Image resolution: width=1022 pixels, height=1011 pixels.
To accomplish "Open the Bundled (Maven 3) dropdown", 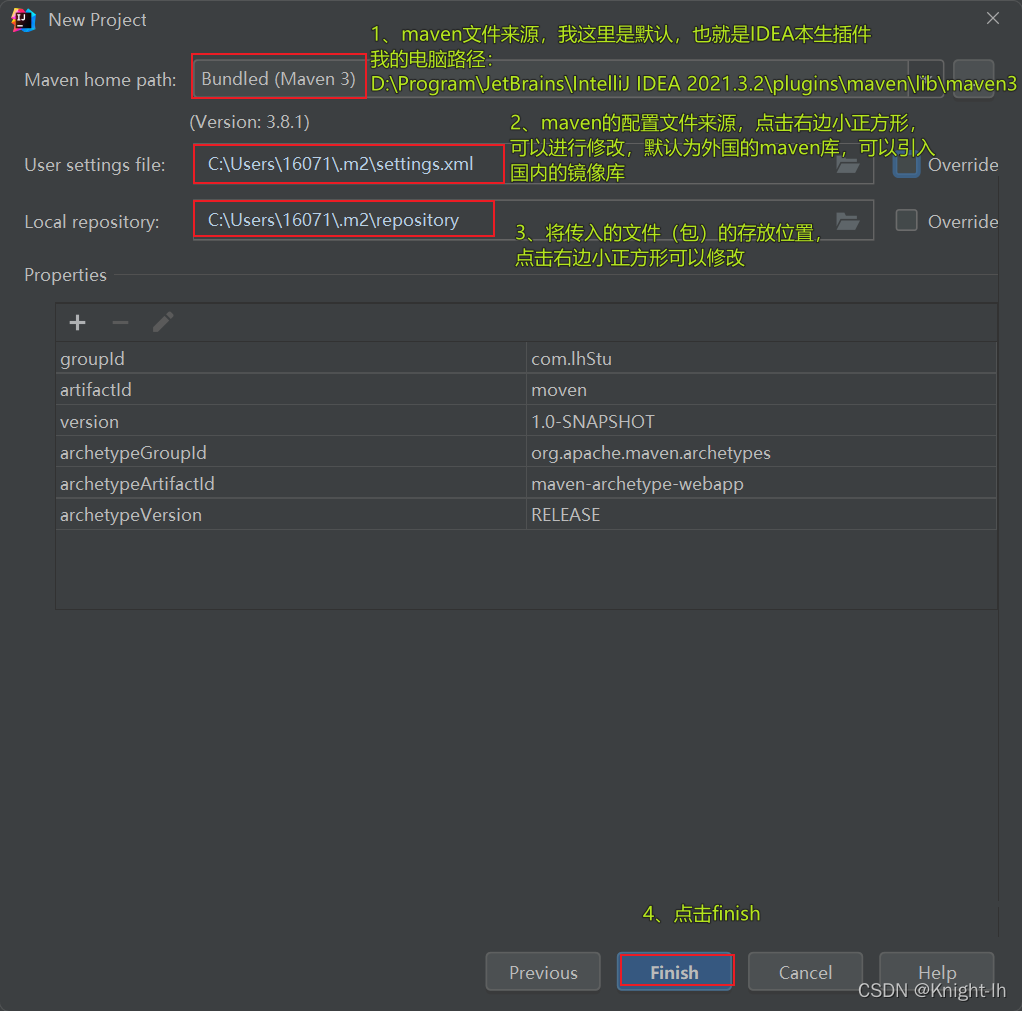I will point(278,78).
